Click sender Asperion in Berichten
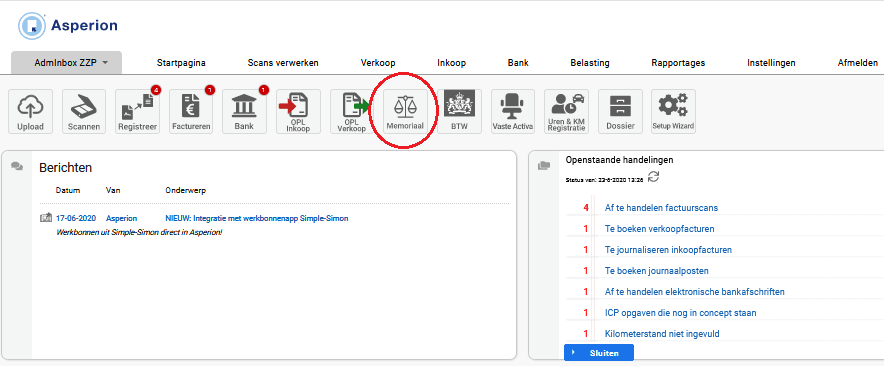 point(121,218)
